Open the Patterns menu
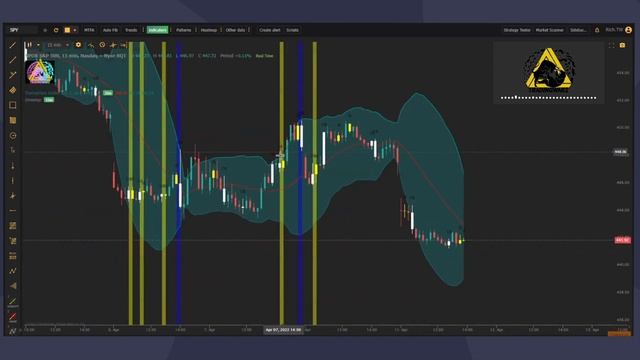Image resolution: width=640 pixels, height=360 pixels. coord(183,30)
